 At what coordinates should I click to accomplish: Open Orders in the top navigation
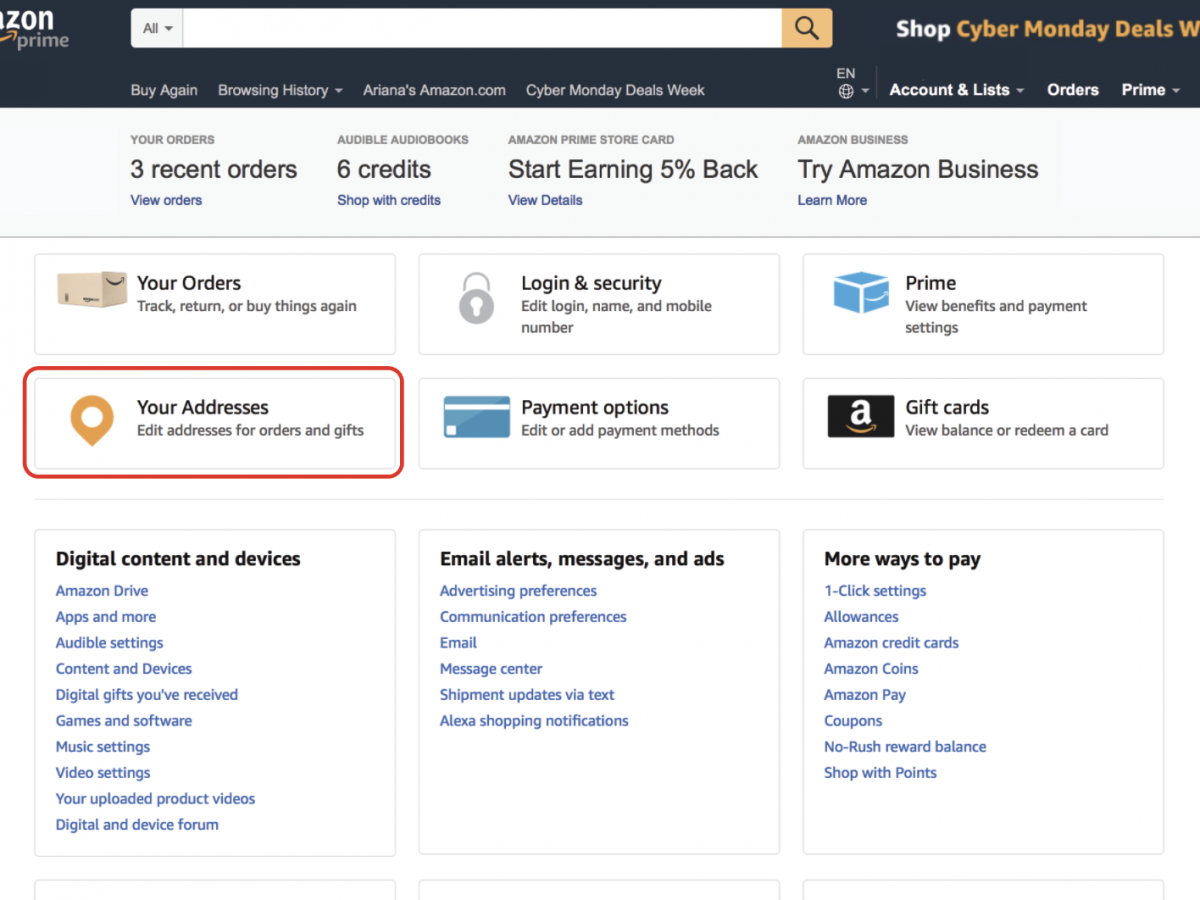pos(1073,90)
